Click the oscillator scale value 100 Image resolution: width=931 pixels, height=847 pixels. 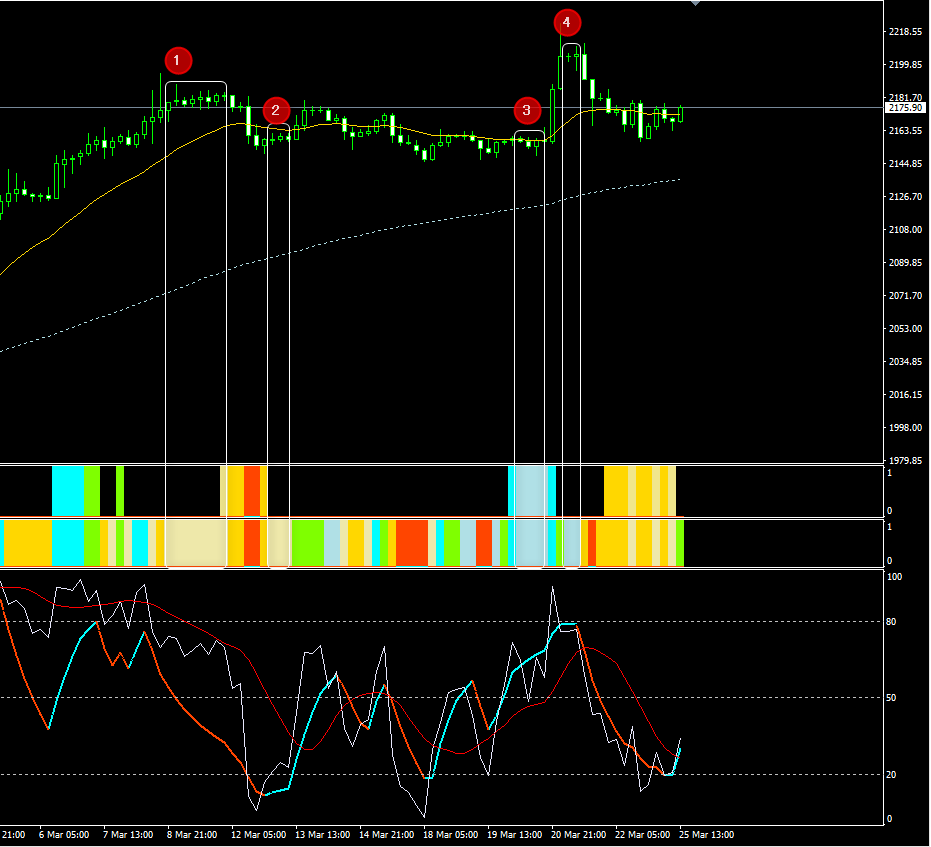[x=894, y=576]
